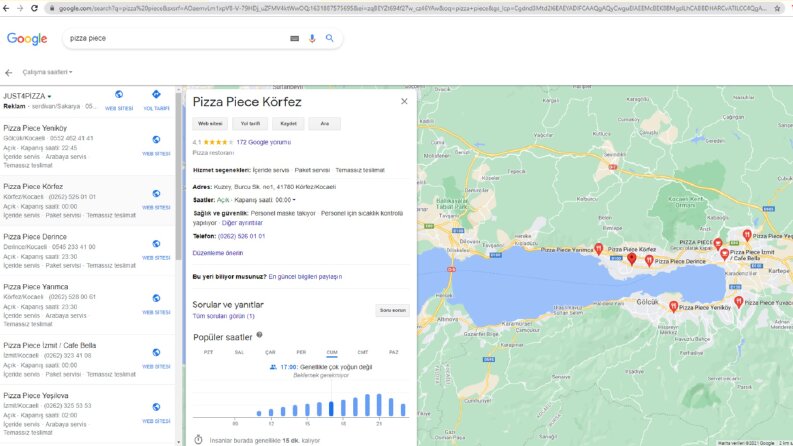Click the browser forward arrow
This screenshot has height=446, width=793.
point(20,8)
